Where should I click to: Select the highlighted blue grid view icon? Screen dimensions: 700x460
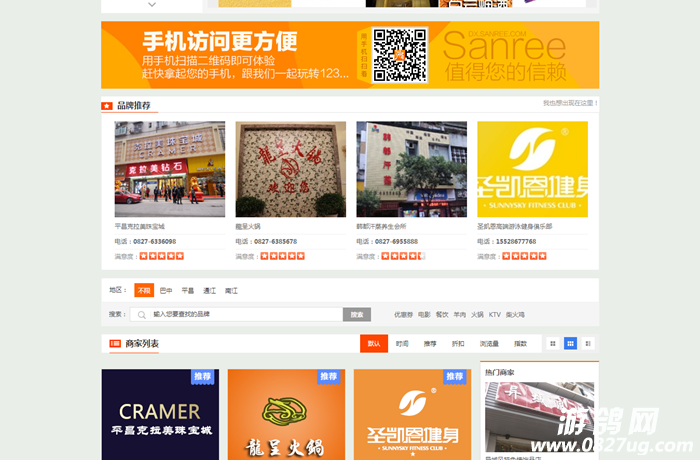[570, 343]
